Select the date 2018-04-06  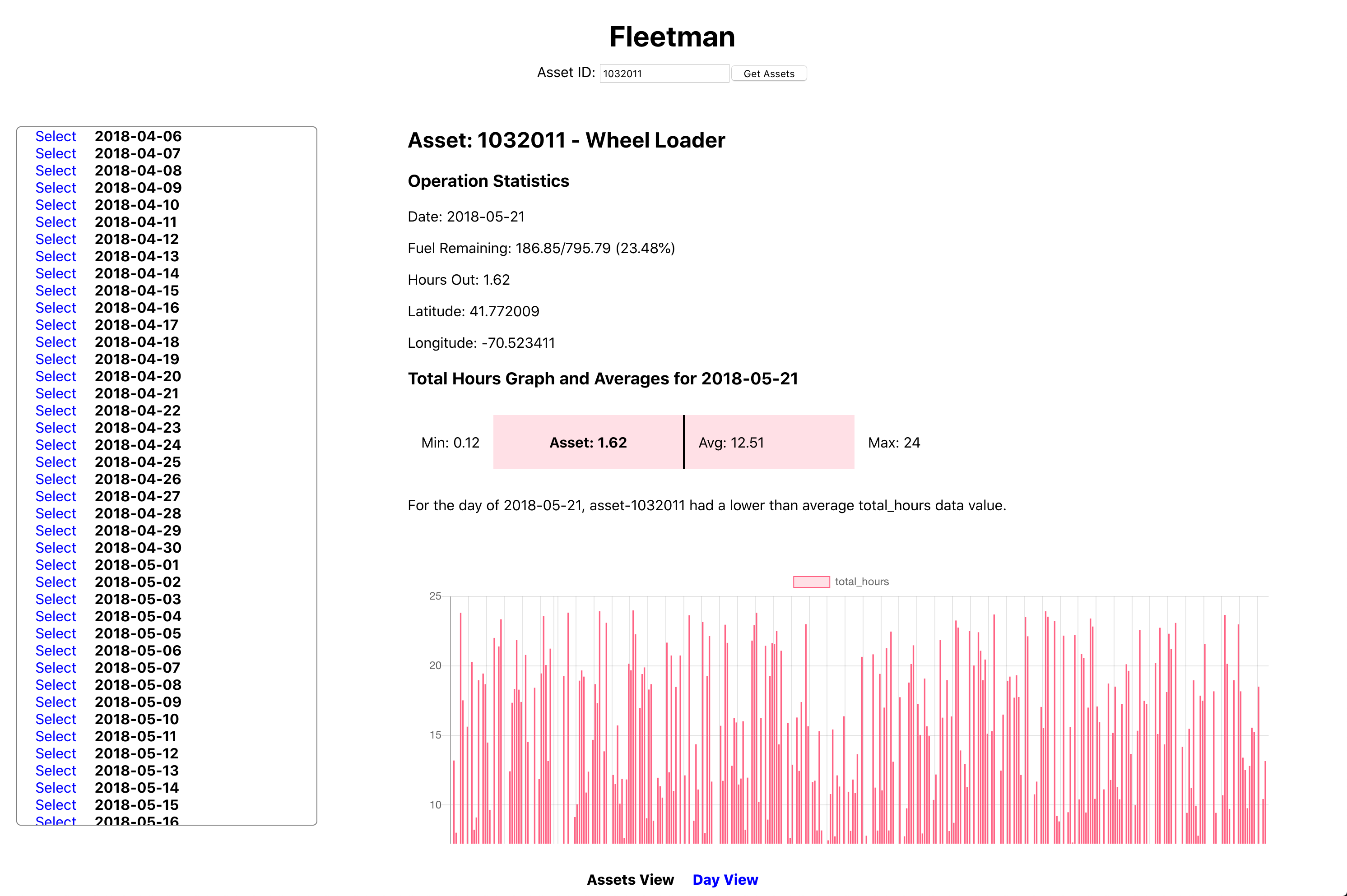pyautogui.click(x=56, y=136)
